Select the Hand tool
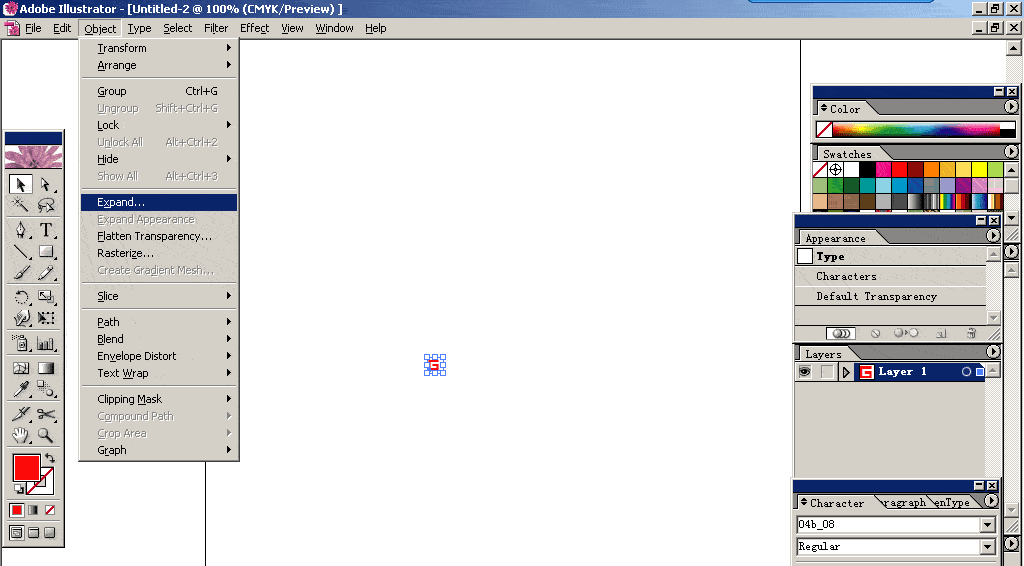The width and height of the screenshot is (1024, 566). tap(21, 435)
